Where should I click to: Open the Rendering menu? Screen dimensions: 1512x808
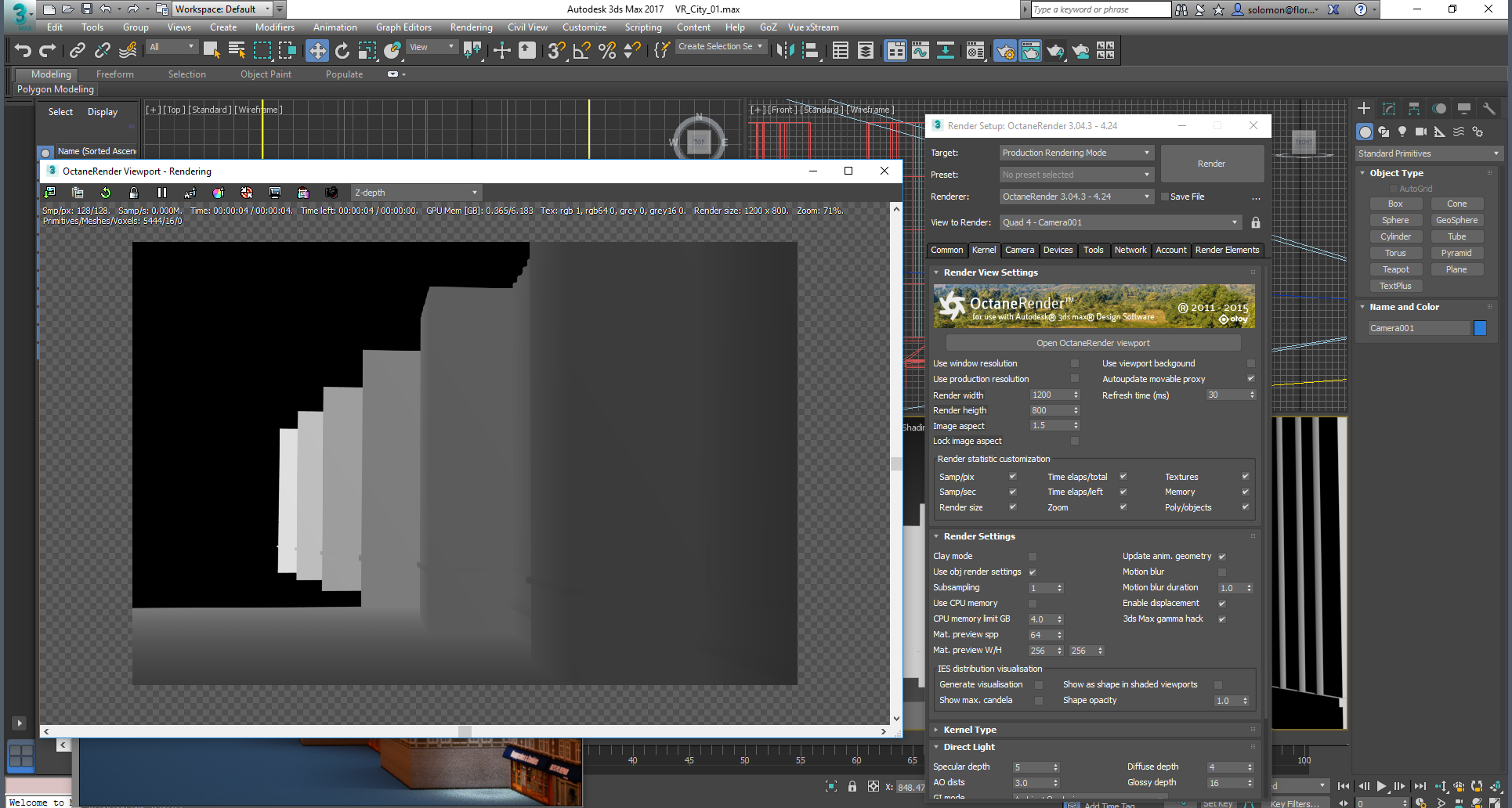pos(471,27)
